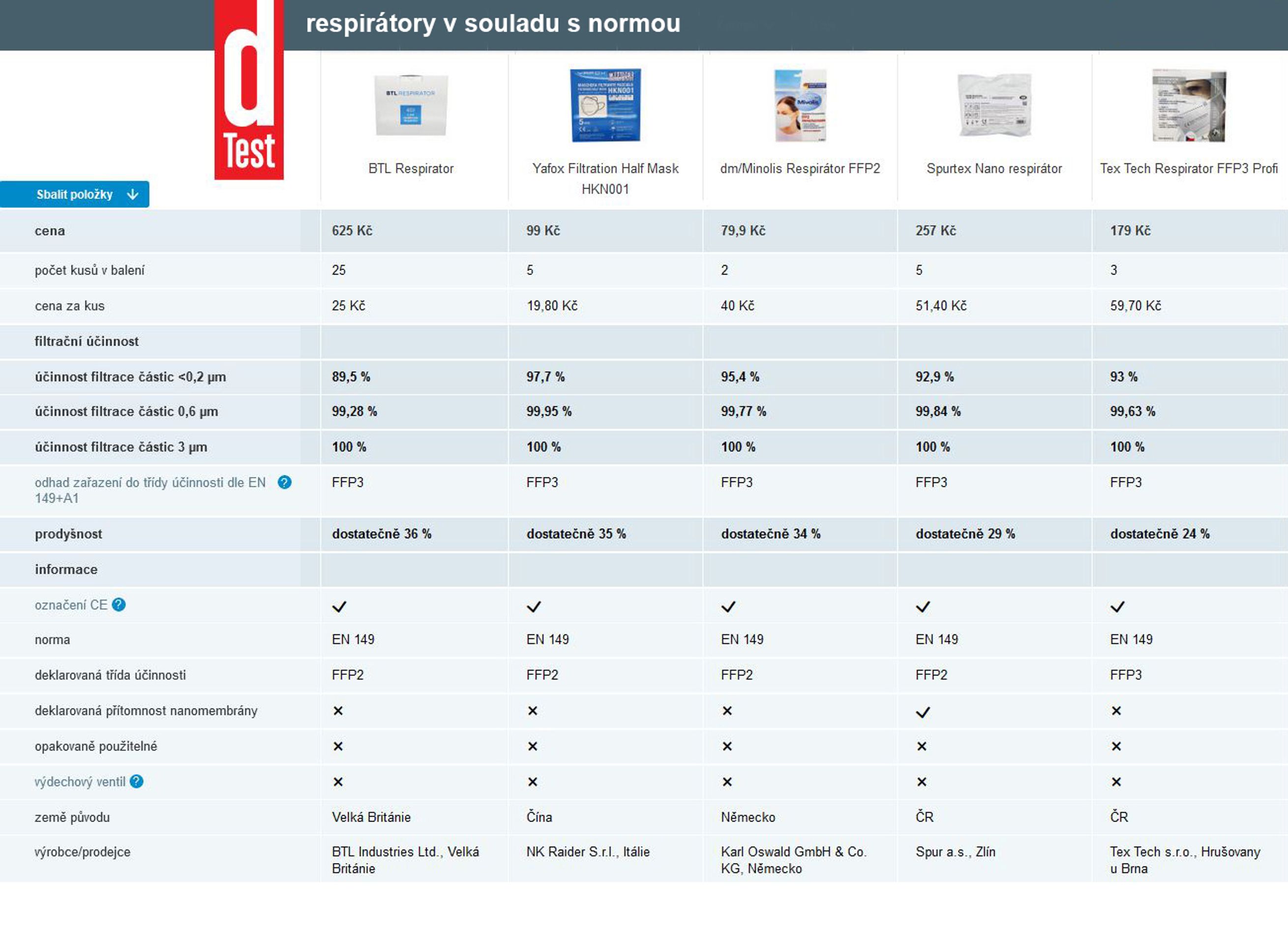Open Yafox Filtration Half Mask product image
Screen dimensions: 1288x944
tap(605, 105)
